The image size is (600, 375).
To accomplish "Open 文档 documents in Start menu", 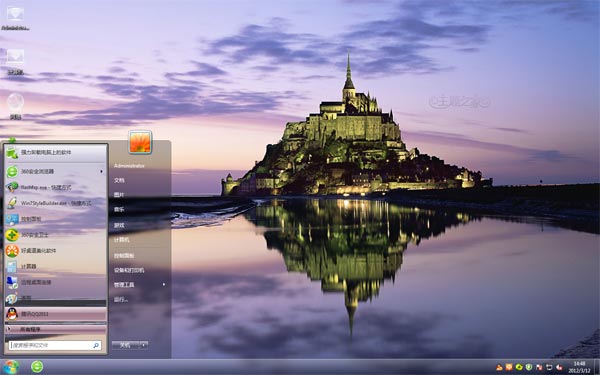I will (119, 180).
